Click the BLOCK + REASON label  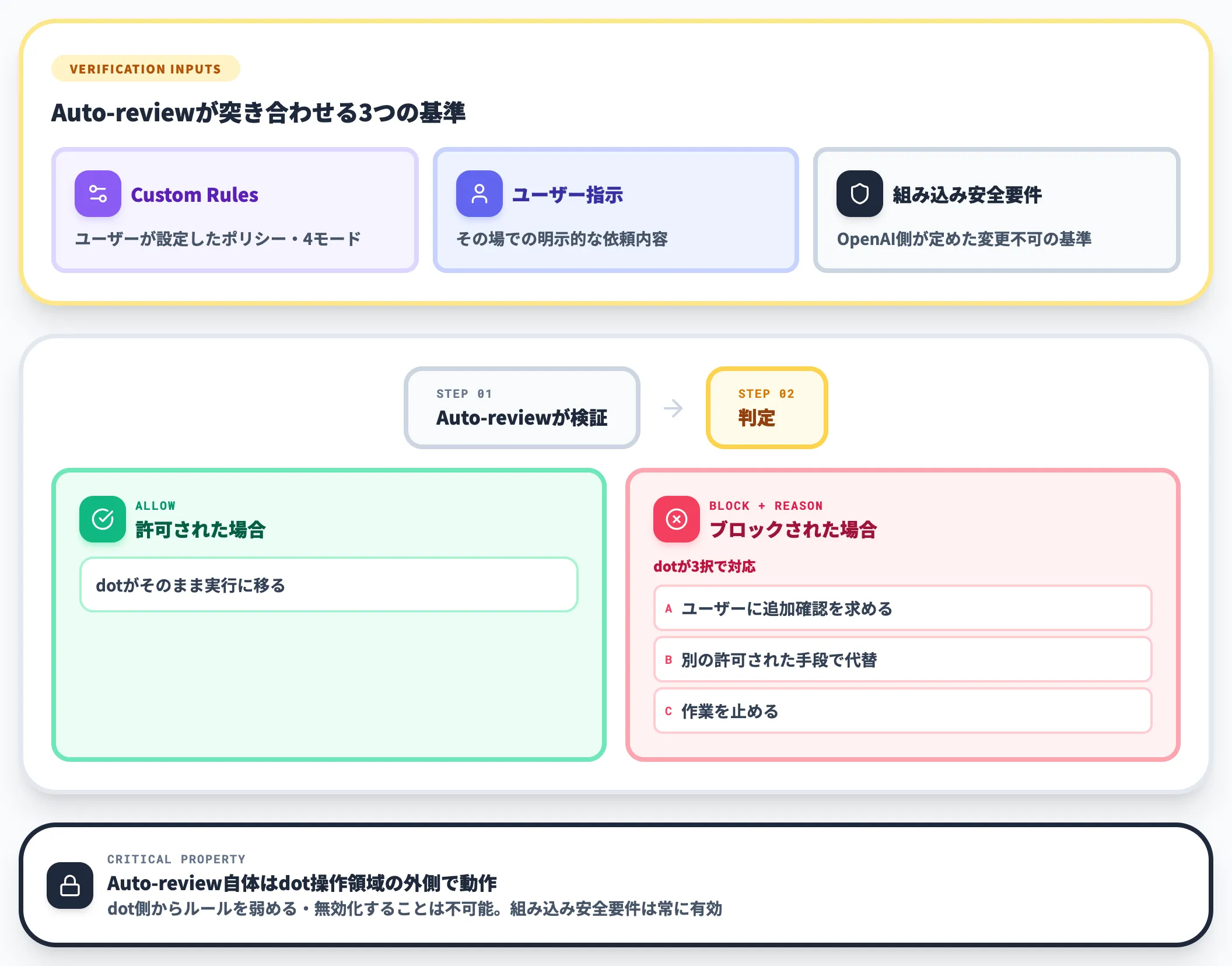tap(766, 506)
